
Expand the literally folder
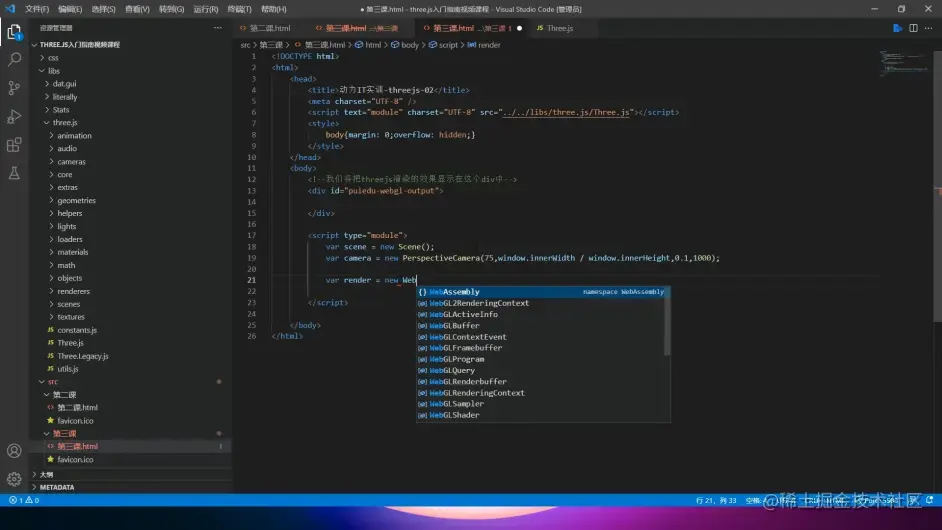coord(65,97)
